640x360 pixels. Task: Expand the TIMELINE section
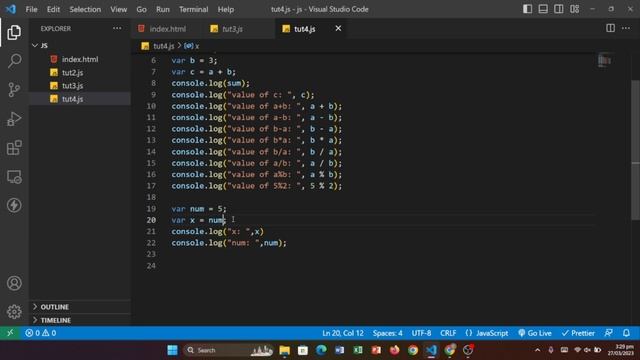81,320
